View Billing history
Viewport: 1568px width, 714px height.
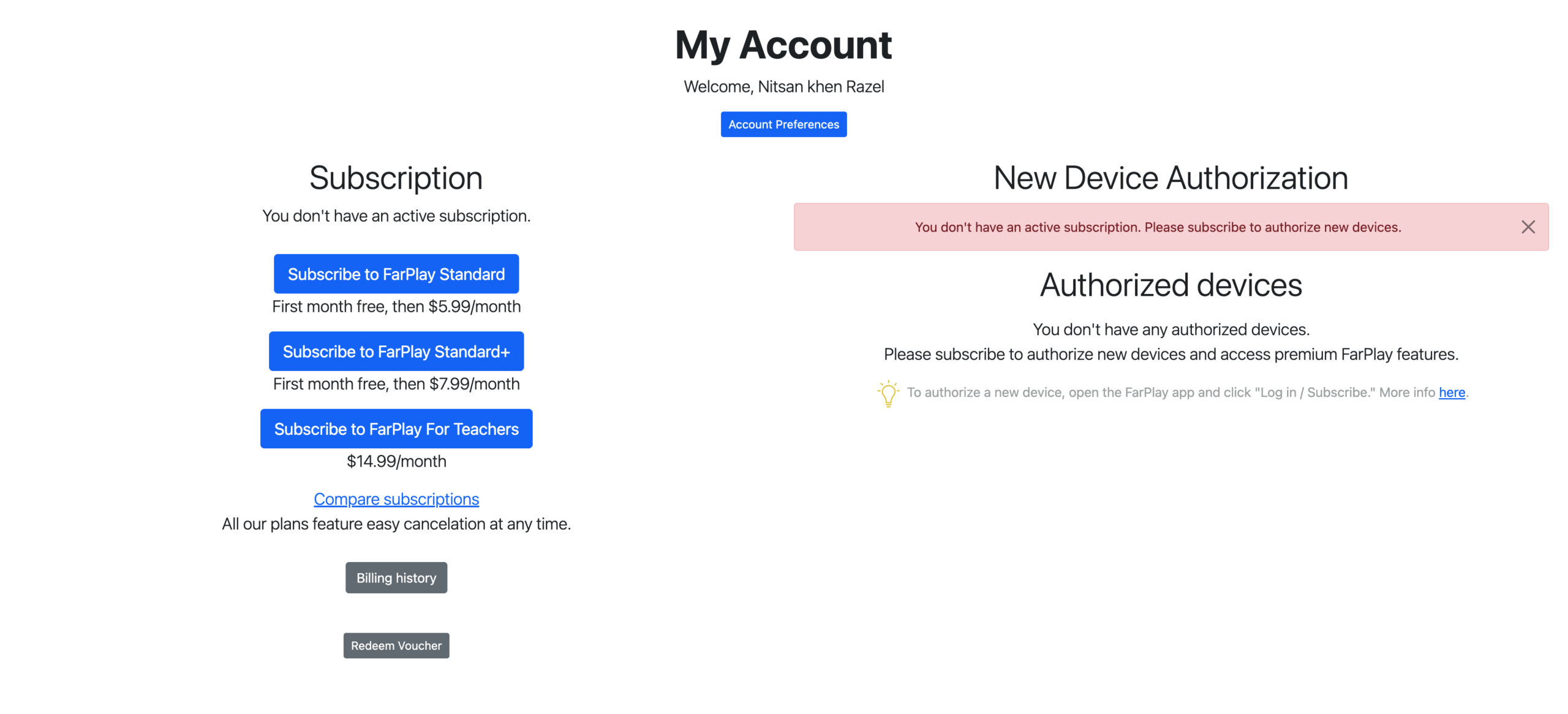(x=396, y=577)
